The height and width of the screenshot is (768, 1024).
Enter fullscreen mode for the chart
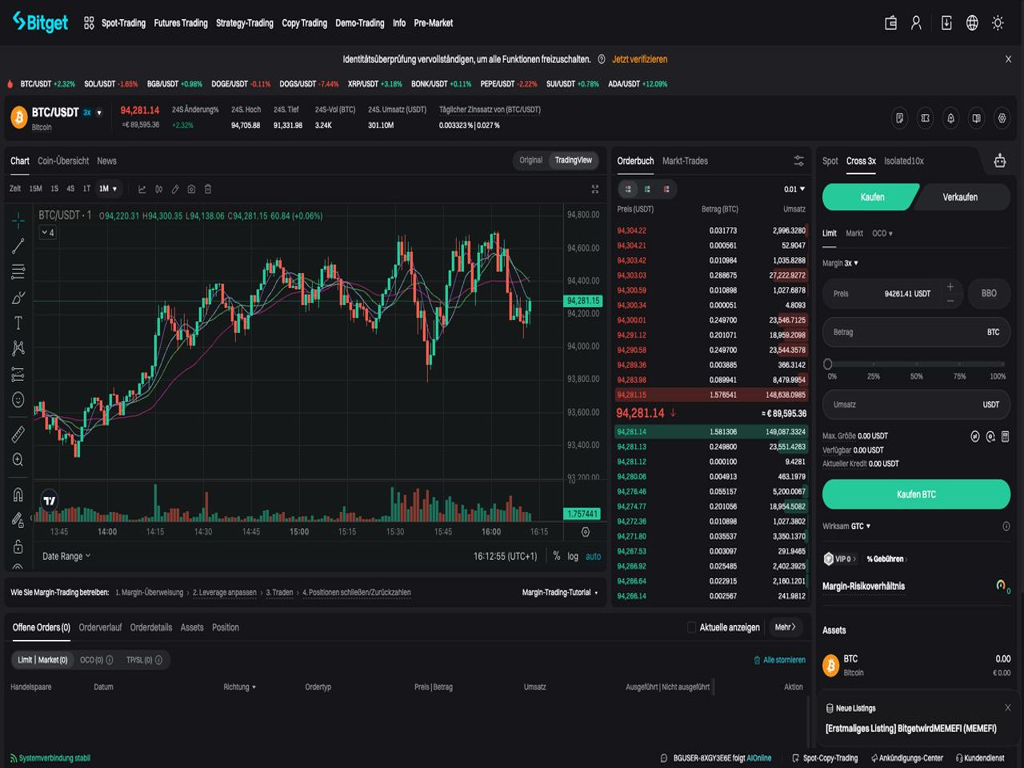(595, 189)
